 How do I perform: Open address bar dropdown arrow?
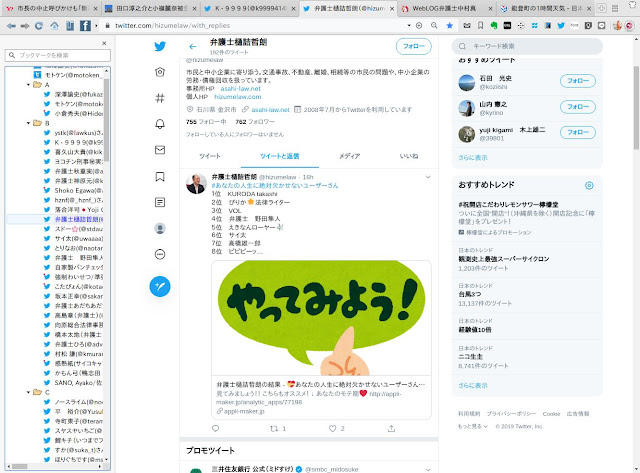click(409, 25)
